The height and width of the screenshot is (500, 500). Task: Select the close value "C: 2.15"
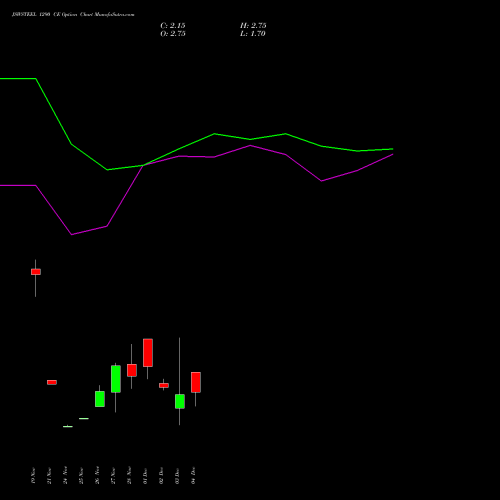173,26
